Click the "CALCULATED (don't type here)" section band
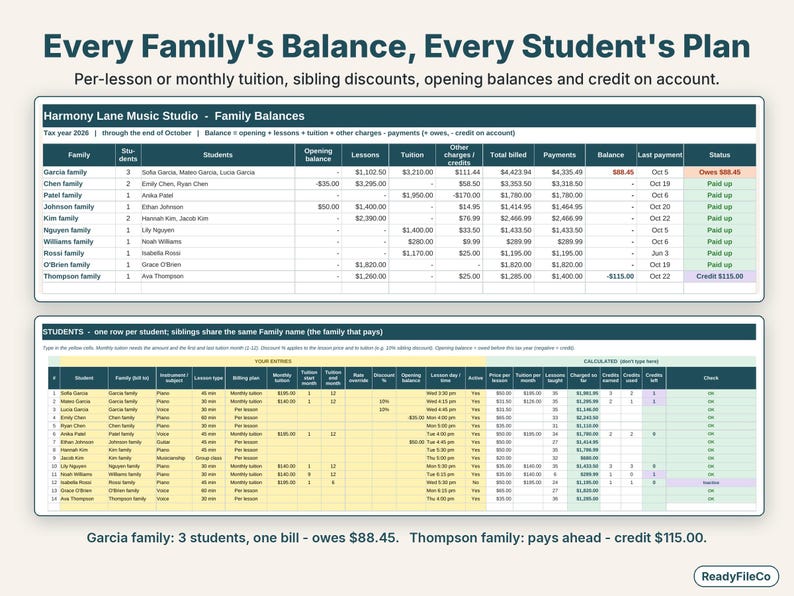The width and height of the screenshot is (794, 596). pyautogui.click(x=621, y=362)
